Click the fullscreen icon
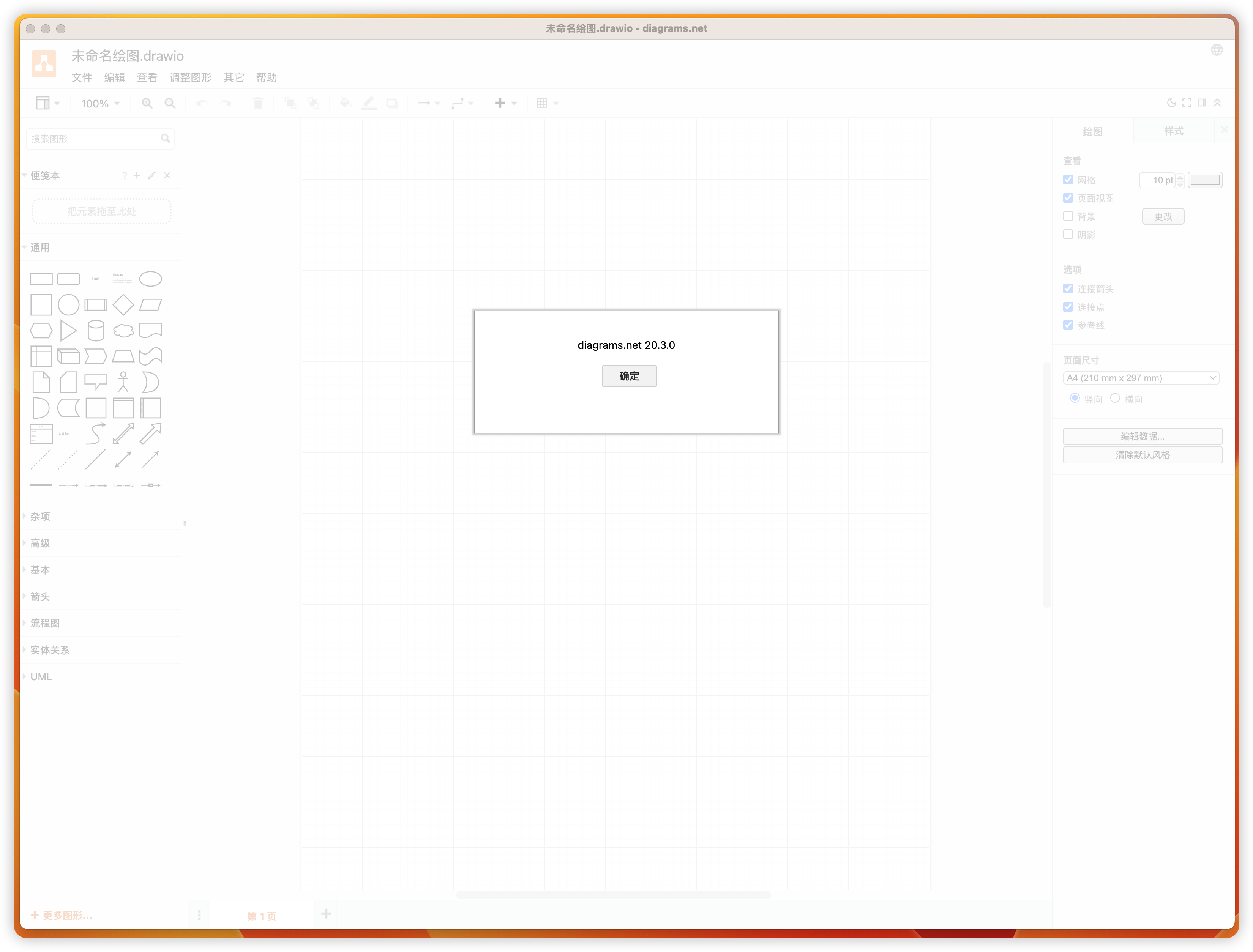This screenshot has width=1253, height=952. (x=1187, y=102)
